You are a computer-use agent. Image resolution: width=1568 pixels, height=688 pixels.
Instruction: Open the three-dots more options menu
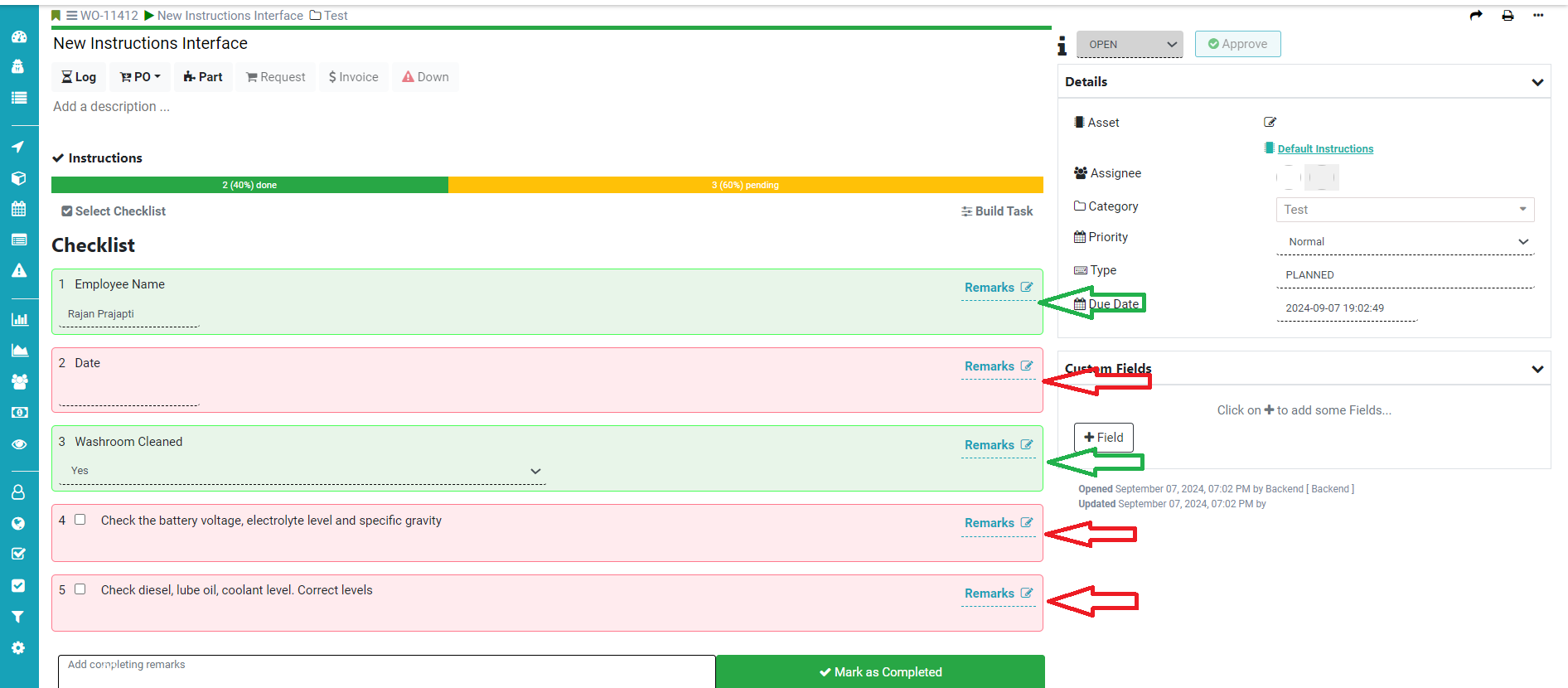(x=1538, y=16)
